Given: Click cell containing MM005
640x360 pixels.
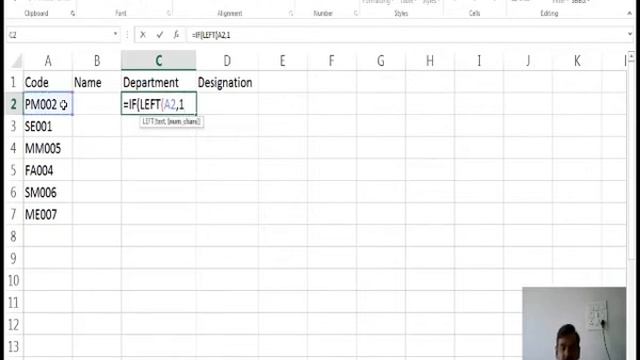Looking at the screenshot, I should point(48,149).
